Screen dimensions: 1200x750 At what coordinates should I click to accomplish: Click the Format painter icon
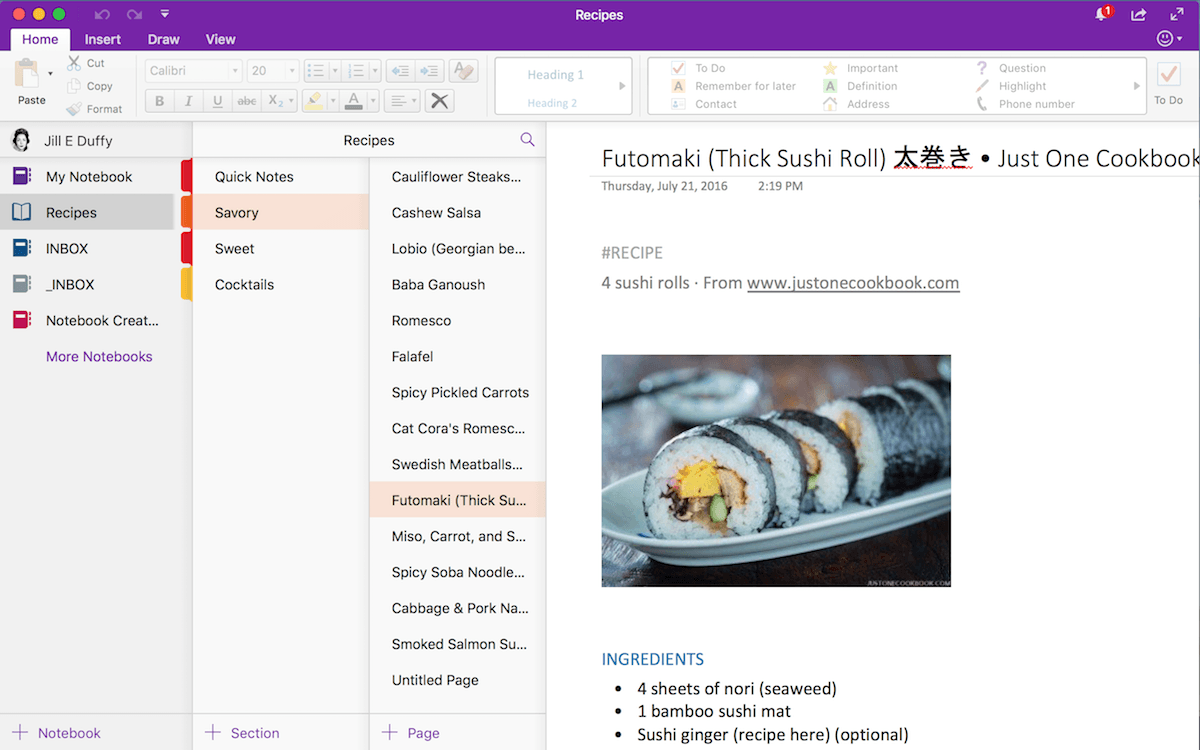(x=74, y=108)
